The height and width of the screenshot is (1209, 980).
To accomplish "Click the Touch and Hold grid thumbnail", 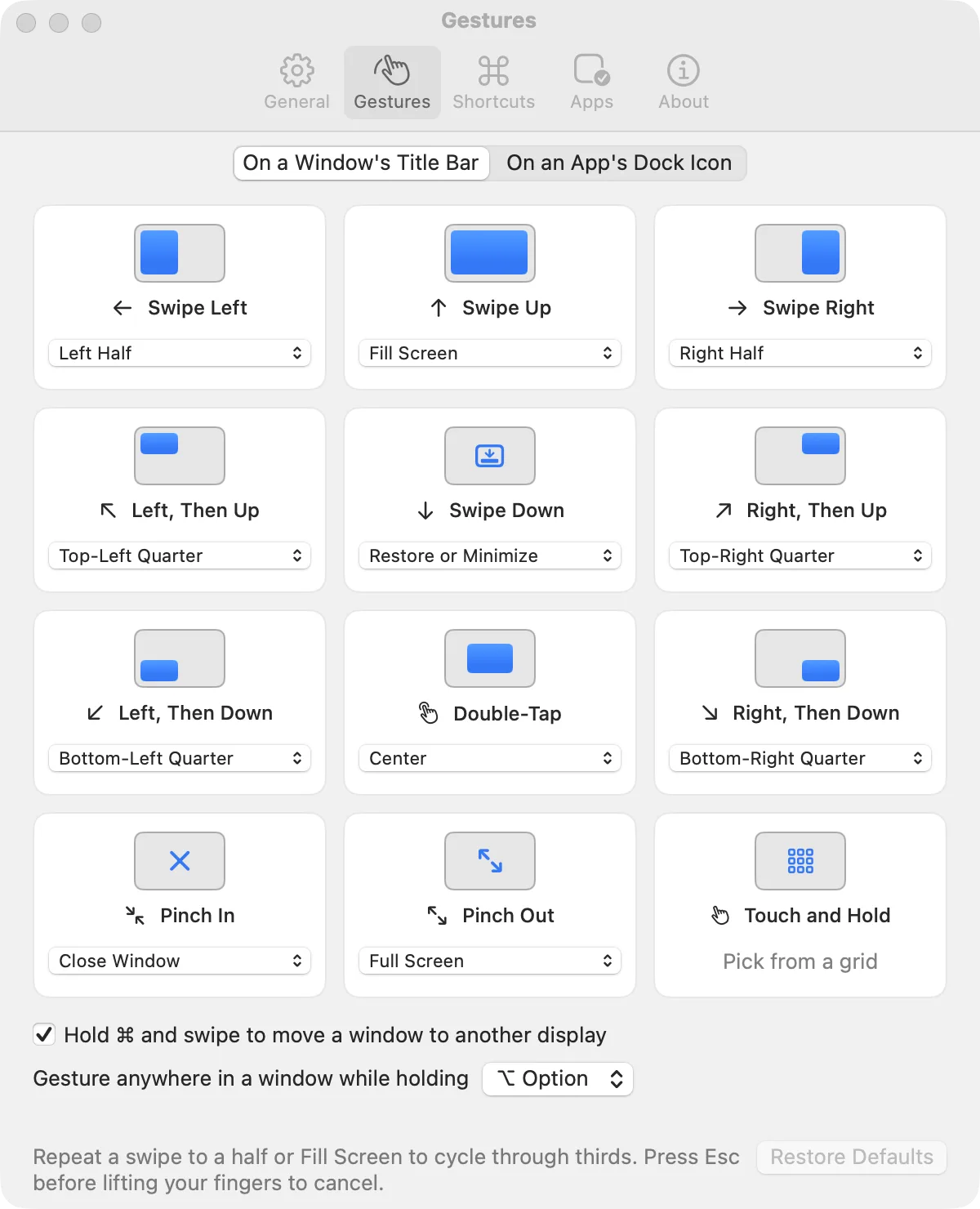I will coord(800,861).
